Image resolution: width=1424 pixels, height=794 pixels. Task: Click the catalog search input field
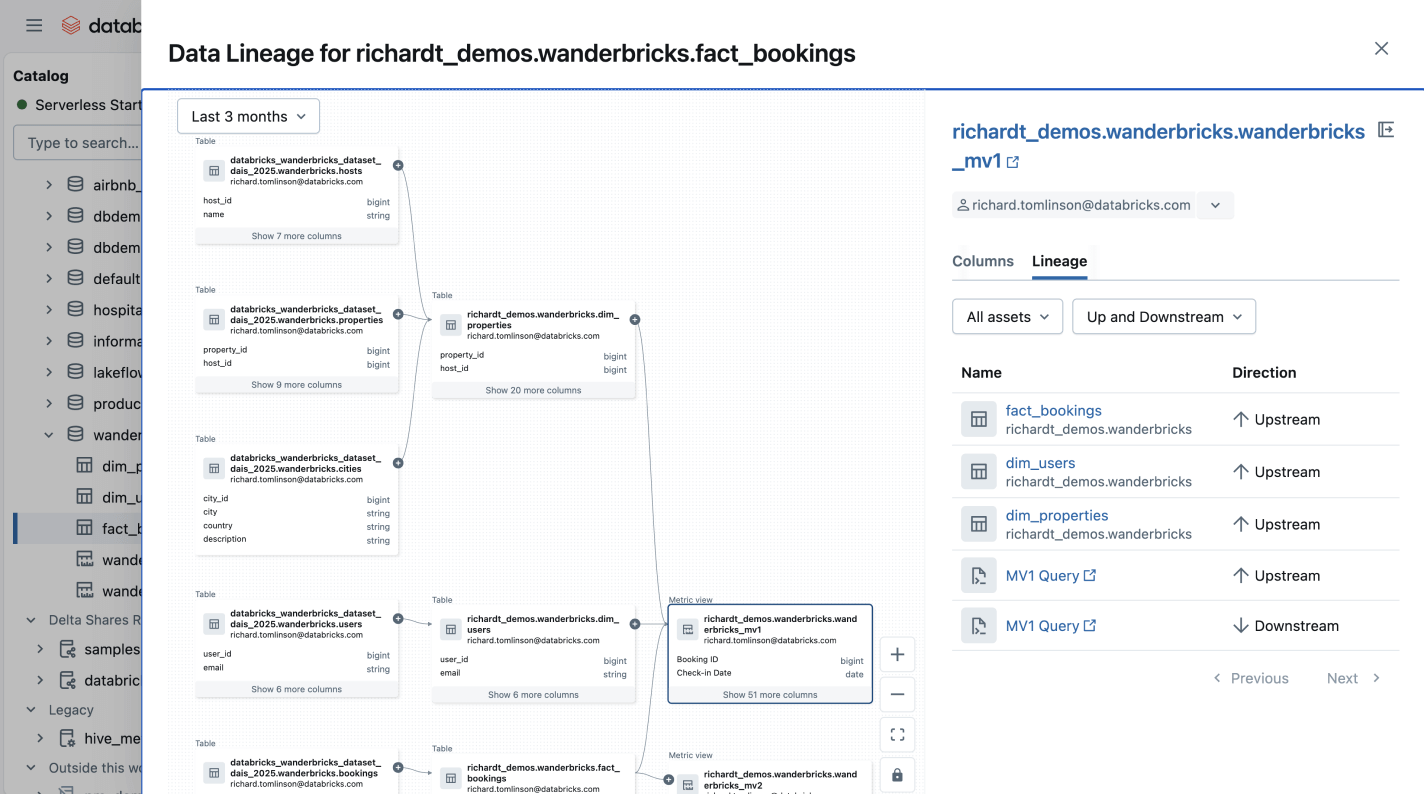(x=80, y=143)
